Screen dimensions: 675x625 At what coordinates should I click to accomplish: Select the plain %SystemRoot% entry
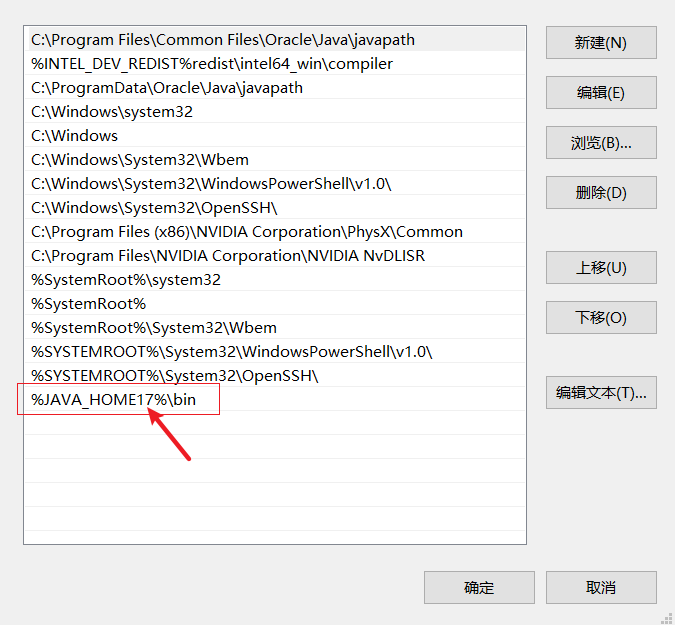tap(275, 304)
